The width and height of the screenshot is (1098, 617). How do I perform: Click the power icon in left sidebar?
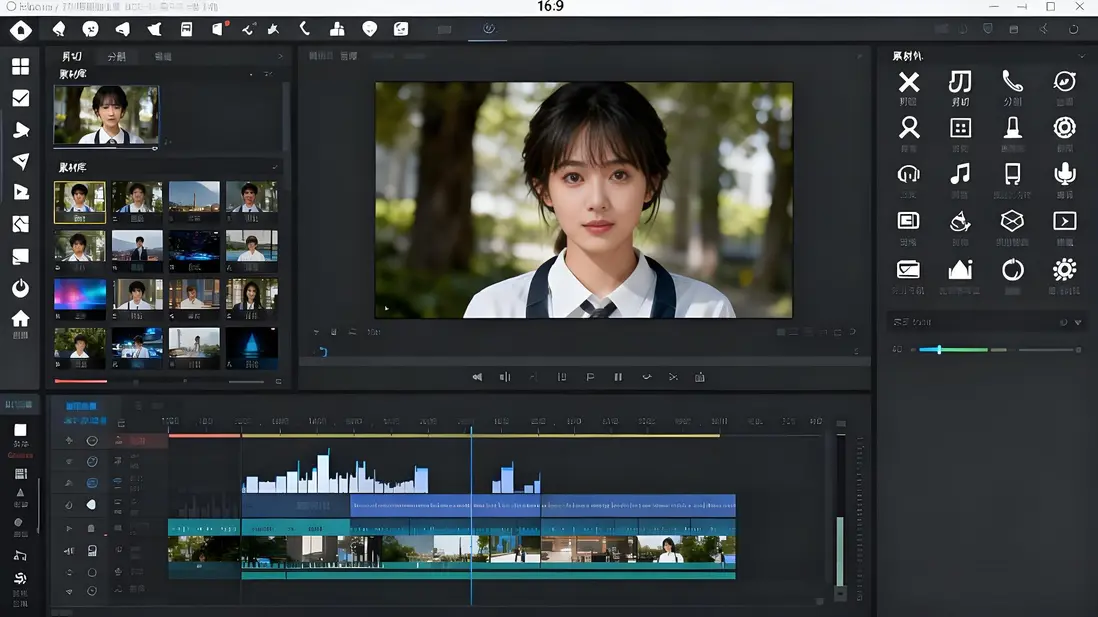[20, 288]
